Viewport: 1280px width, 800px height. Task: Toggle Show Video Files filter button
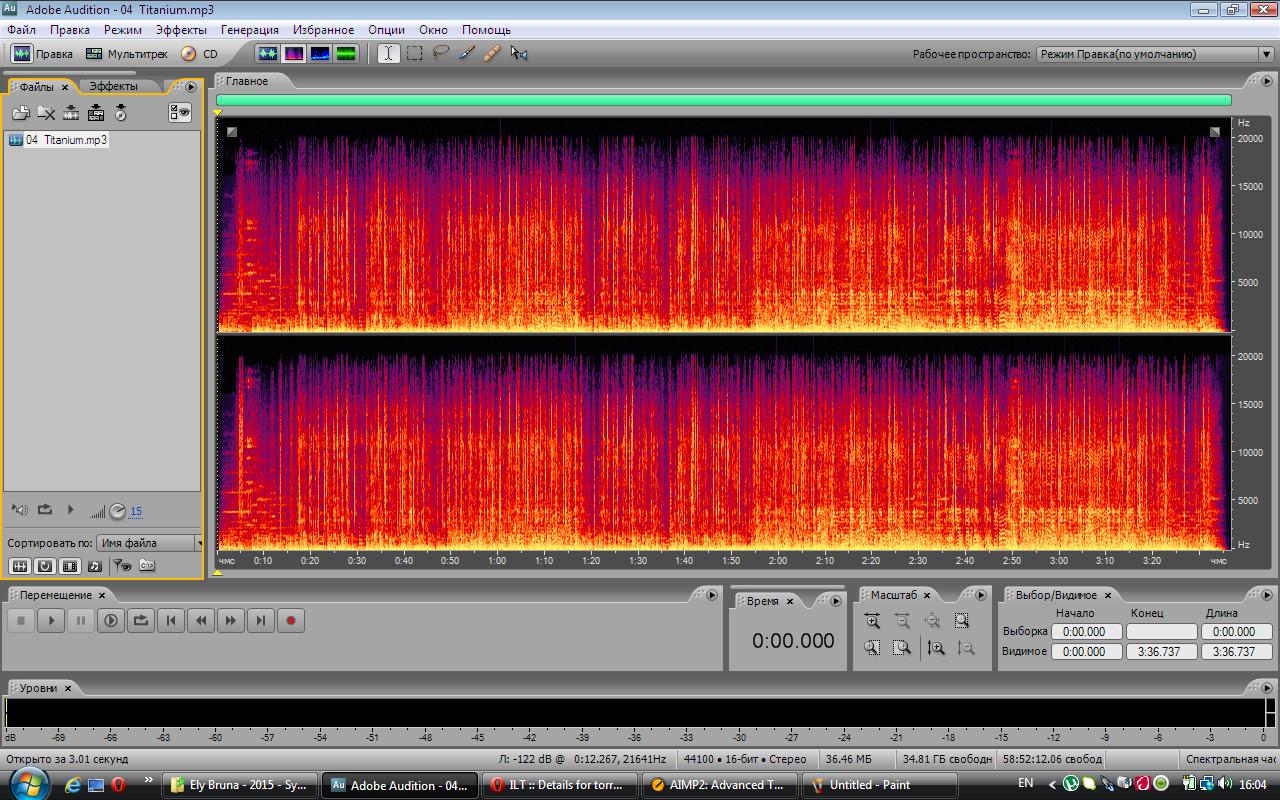pyautogui.click(x=70, y=566)
